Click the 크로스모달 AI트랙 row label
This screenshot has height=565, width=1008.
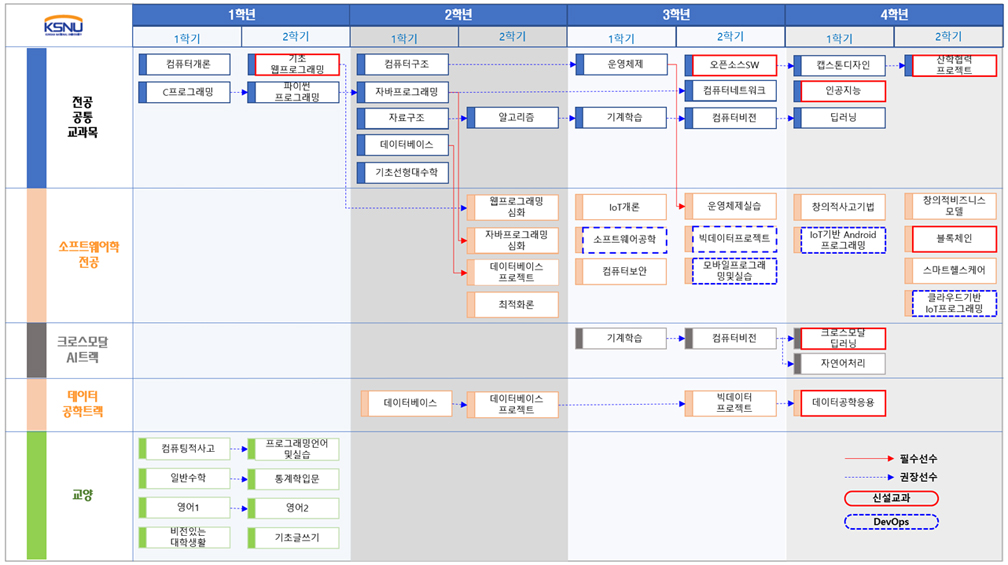(x=82, y=350)
